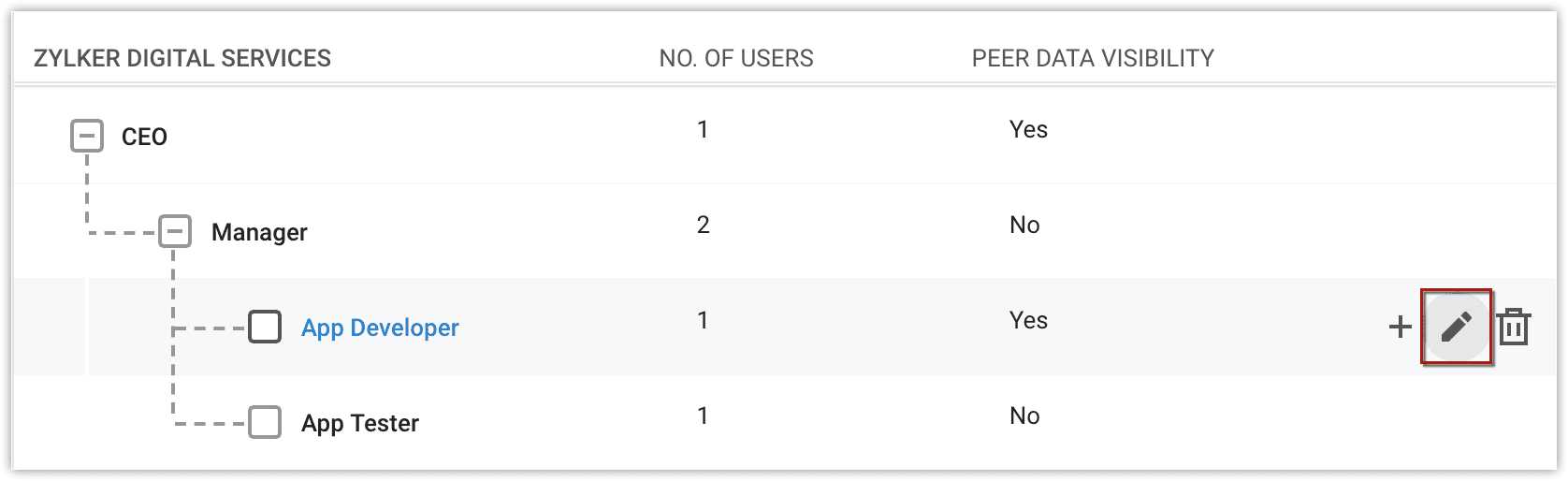
Task: Delete App Developer role with trash icon
Action: 1513,327
